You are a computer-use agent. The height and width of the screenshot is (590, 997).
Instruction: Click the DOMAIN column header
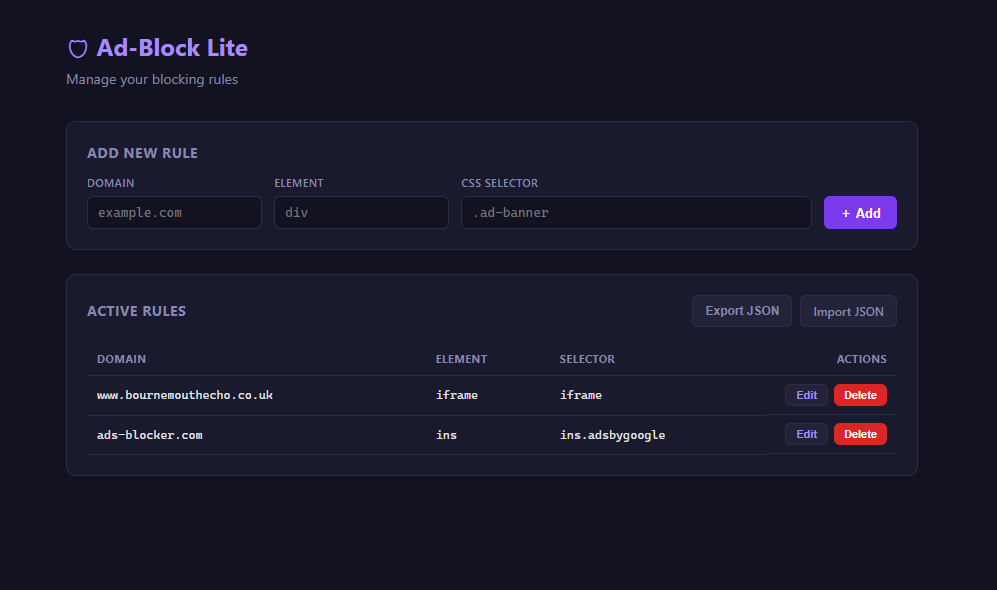click(121, 358)
